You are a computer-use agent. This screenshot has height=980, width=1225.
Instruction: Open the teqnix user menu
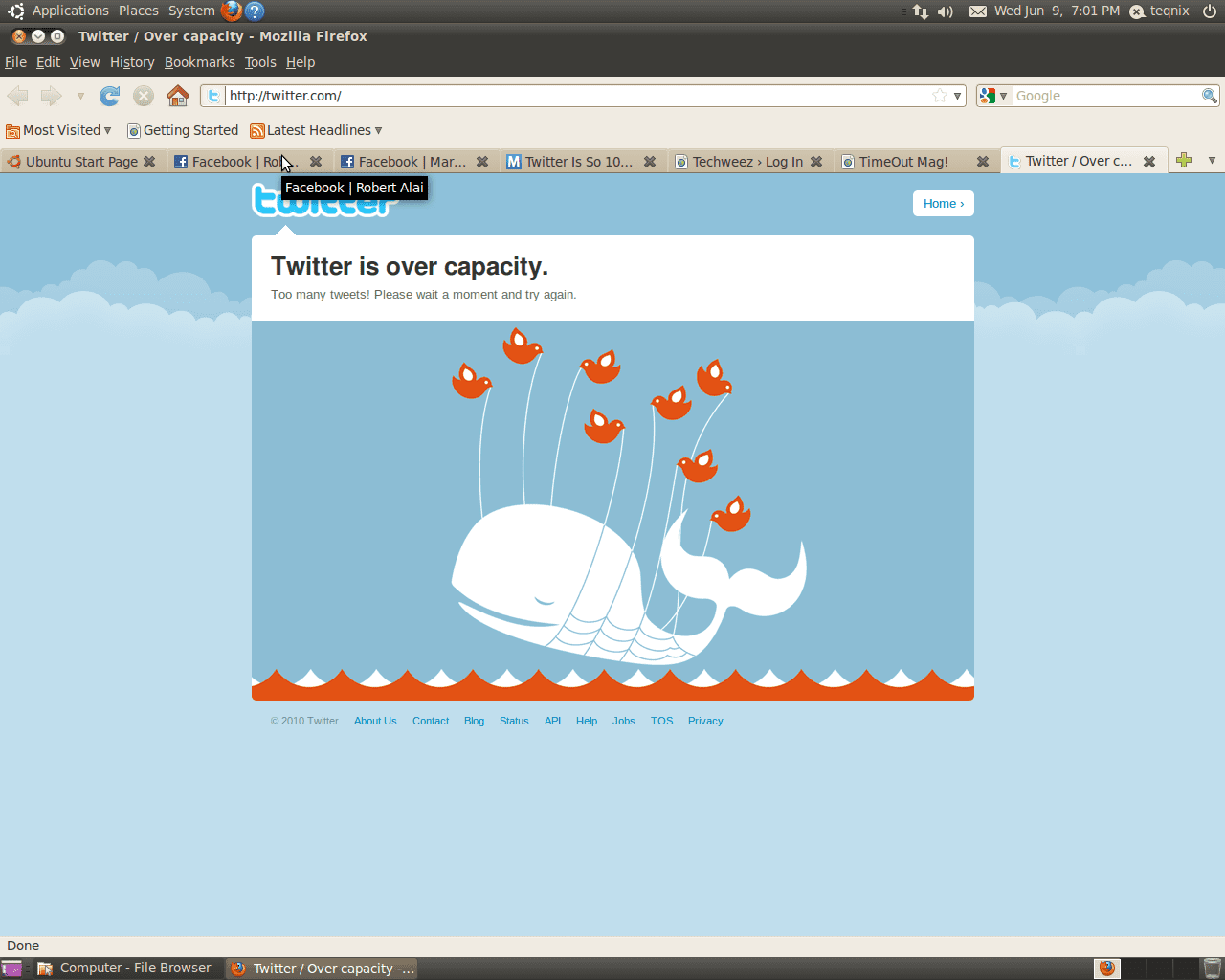[x=1159, y=11]
